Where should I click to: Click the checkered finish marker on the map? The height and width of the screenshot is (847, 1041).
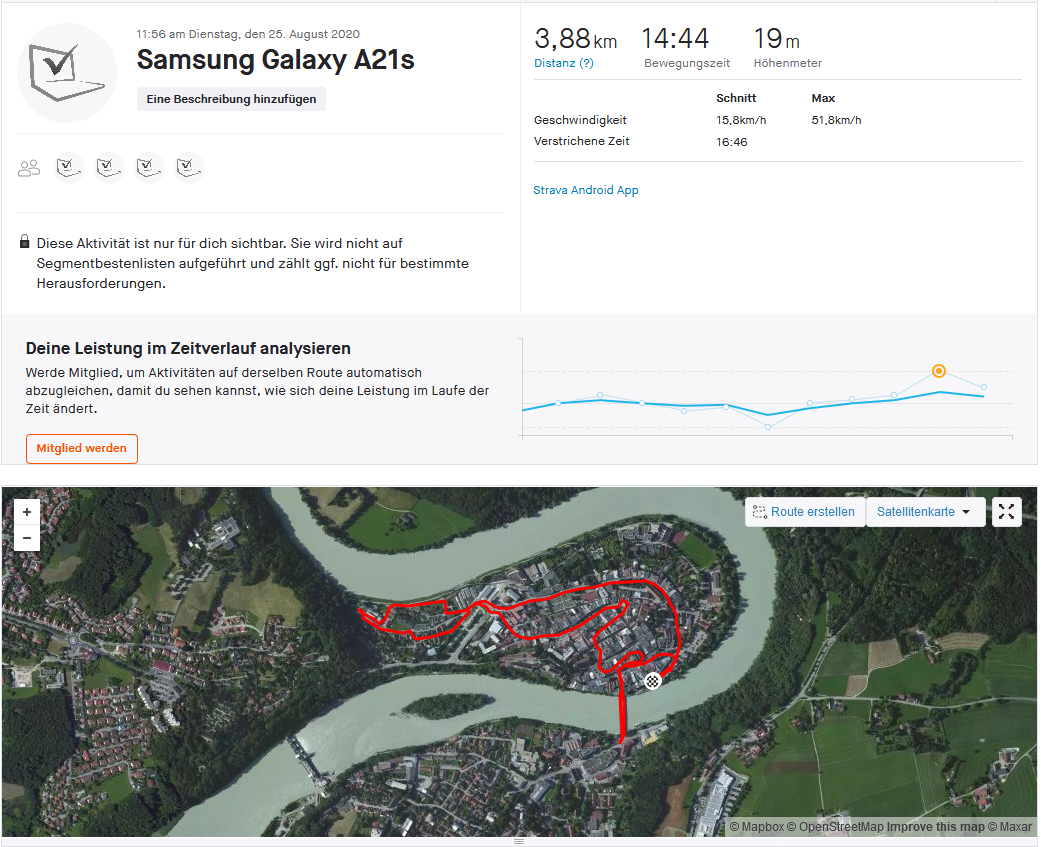coord(653,681)
